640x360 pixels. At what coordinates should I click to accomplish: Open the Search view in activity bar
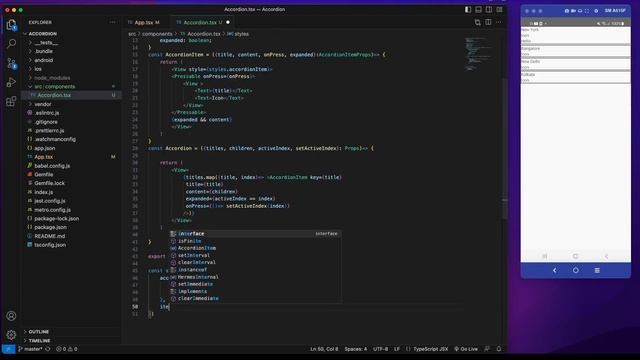coord(11,43)
